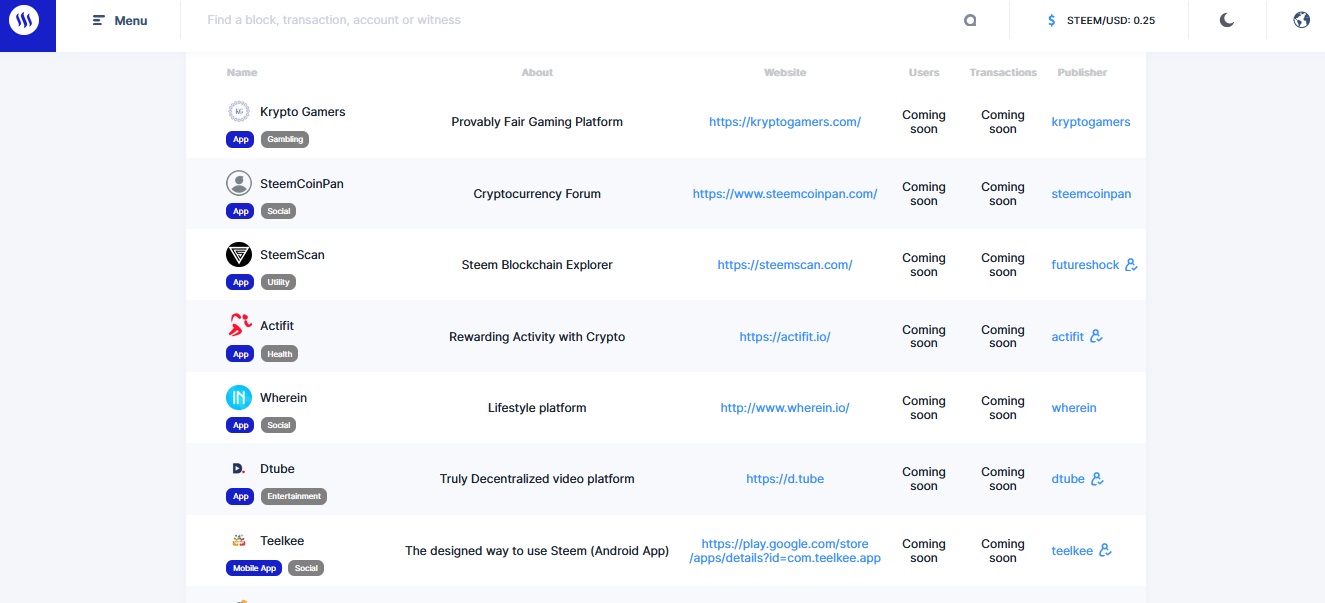The image size is (1325, 603).
Task: Open wherein publisher profile
Action: [x=1074, y=408]
